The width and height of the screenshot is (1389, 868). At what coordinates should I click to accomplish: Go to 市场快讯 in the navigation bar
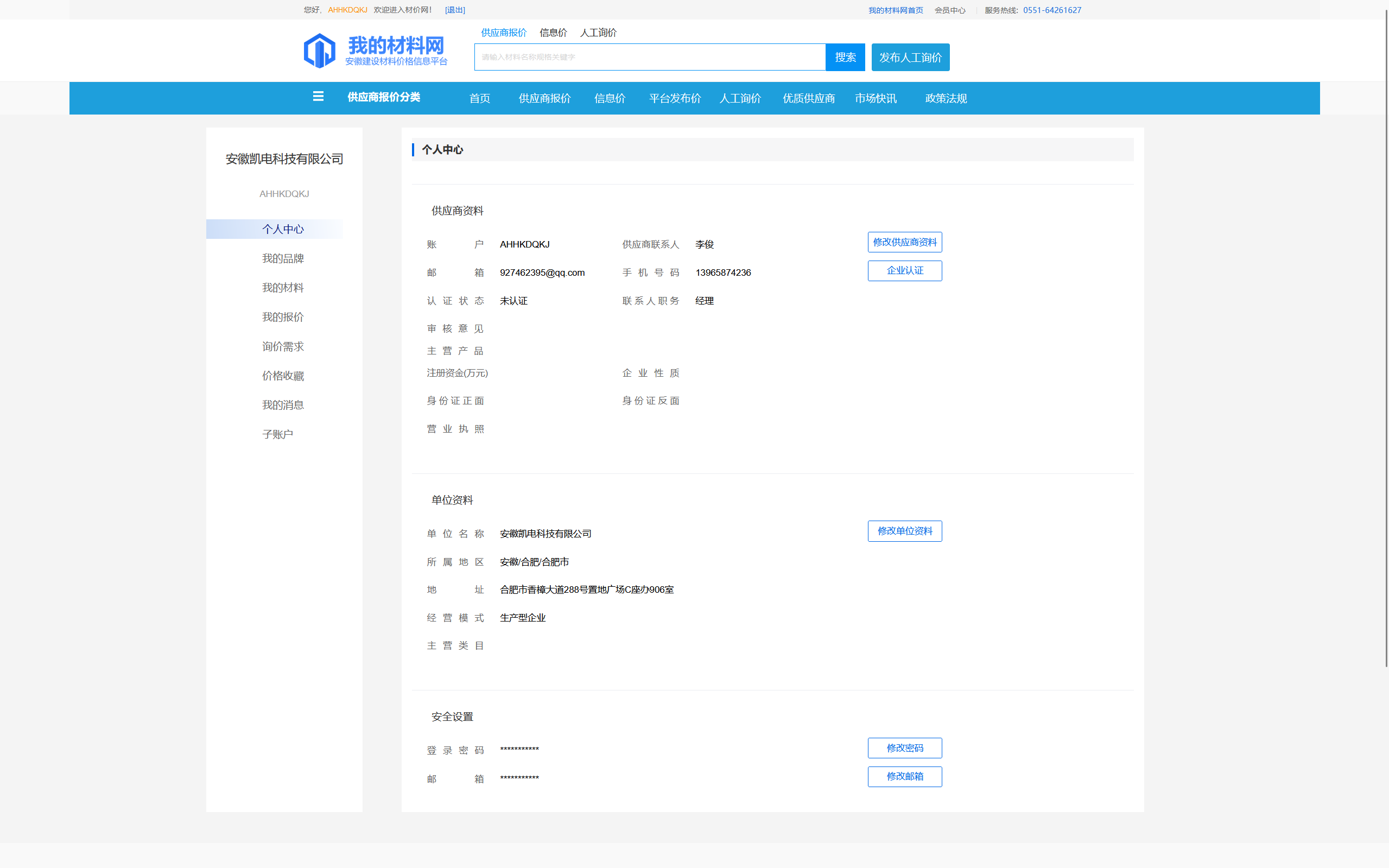click(876, 98)
